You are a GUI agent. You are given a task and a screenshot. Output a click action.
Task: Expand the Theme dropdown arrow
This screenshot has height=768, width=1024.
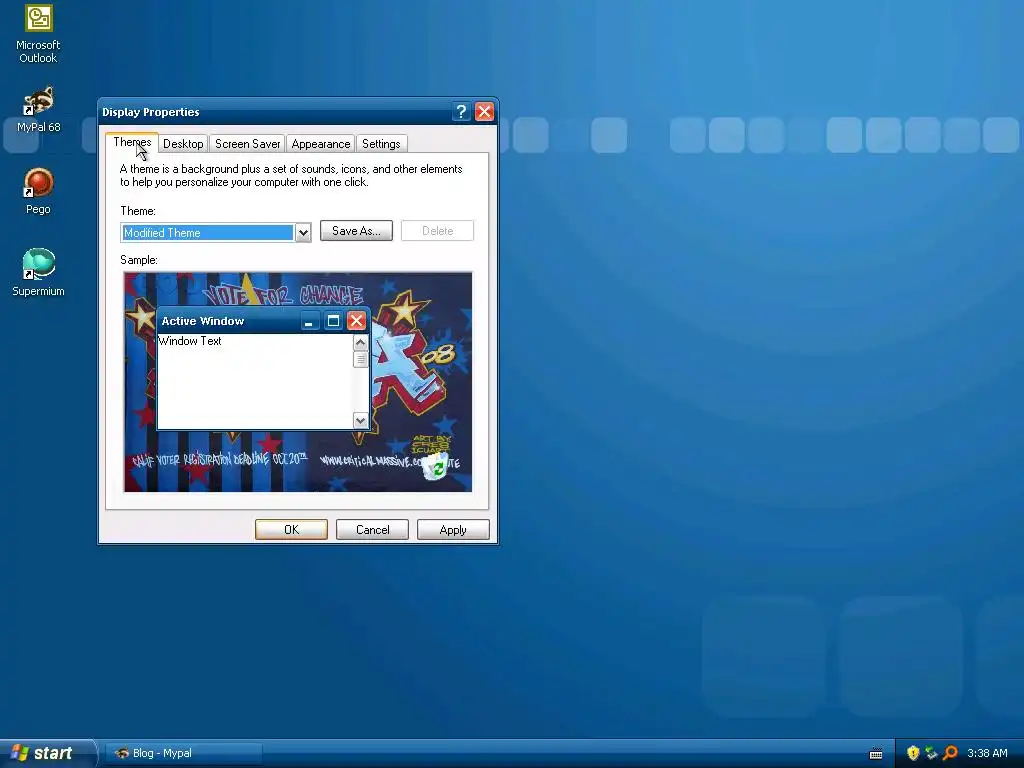coord(302,232)
